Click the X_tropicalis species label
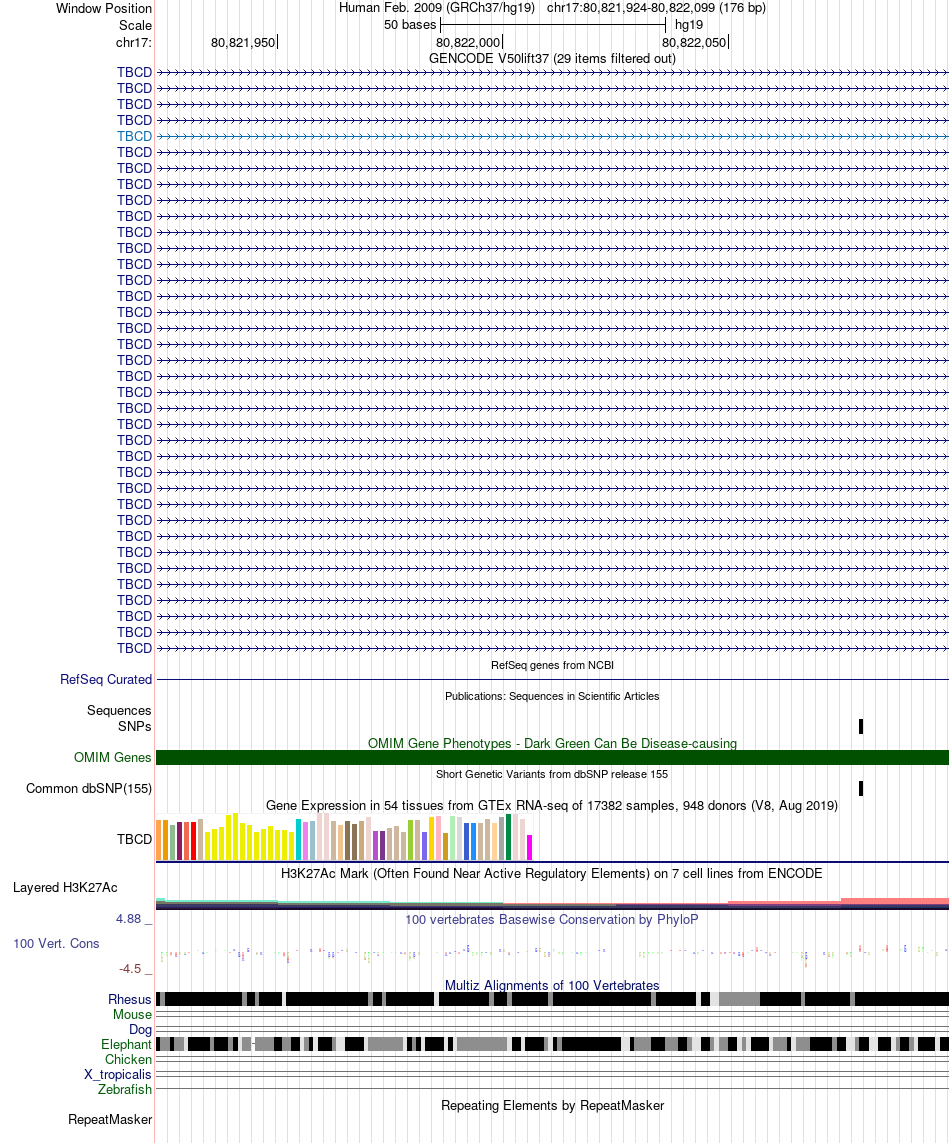 [117, 1074]
